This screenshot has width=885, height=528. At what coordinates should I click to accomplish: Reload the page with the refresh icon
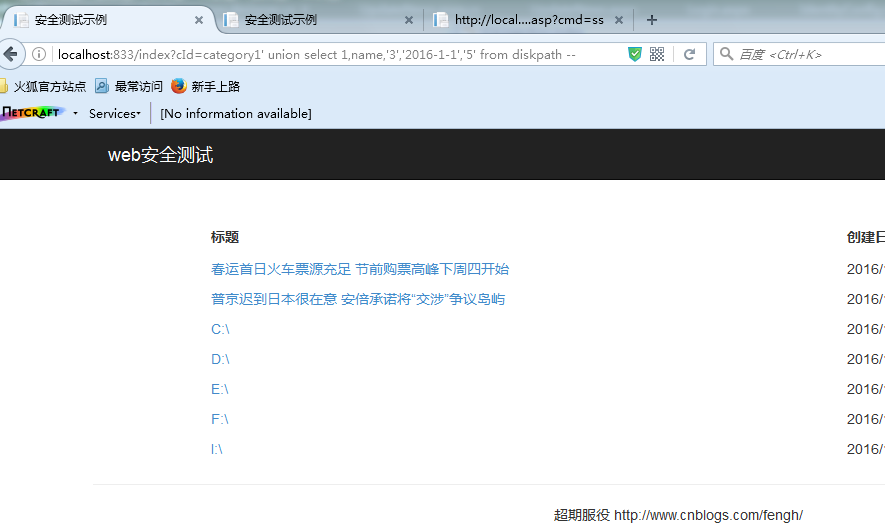689,54
